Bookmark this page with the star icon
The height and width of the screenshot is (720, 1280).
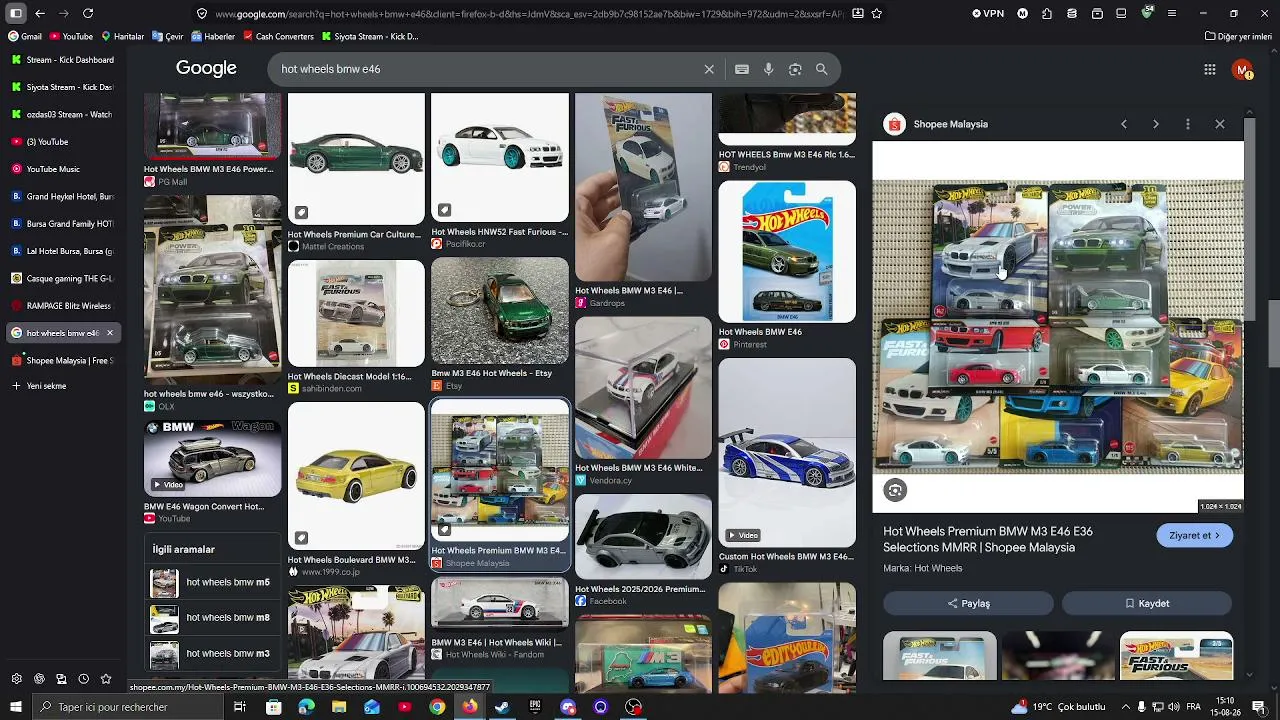click(x=877, y=13)
